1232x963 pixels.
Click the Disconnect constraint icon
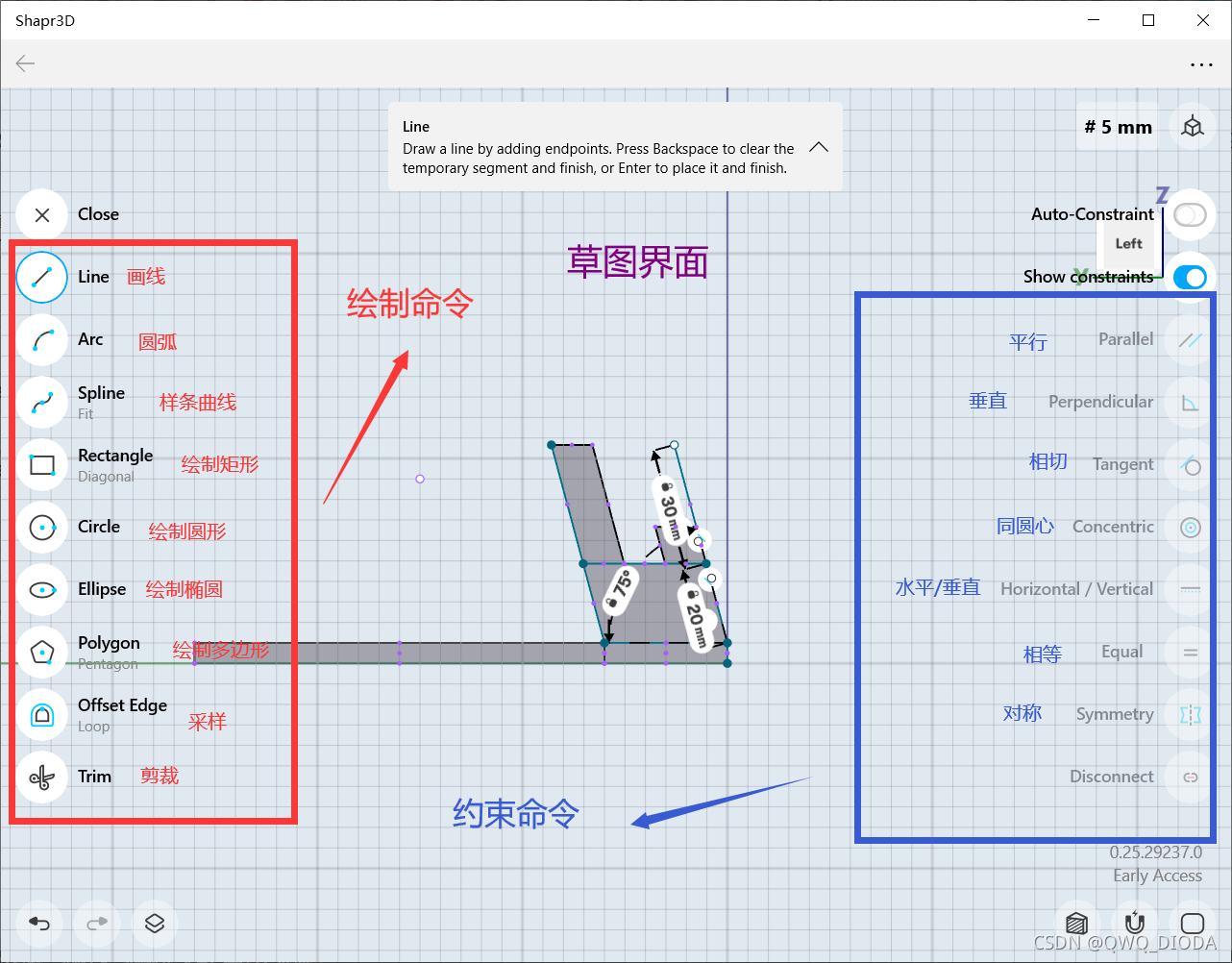pyautogui.click(x=1191, y=777)
